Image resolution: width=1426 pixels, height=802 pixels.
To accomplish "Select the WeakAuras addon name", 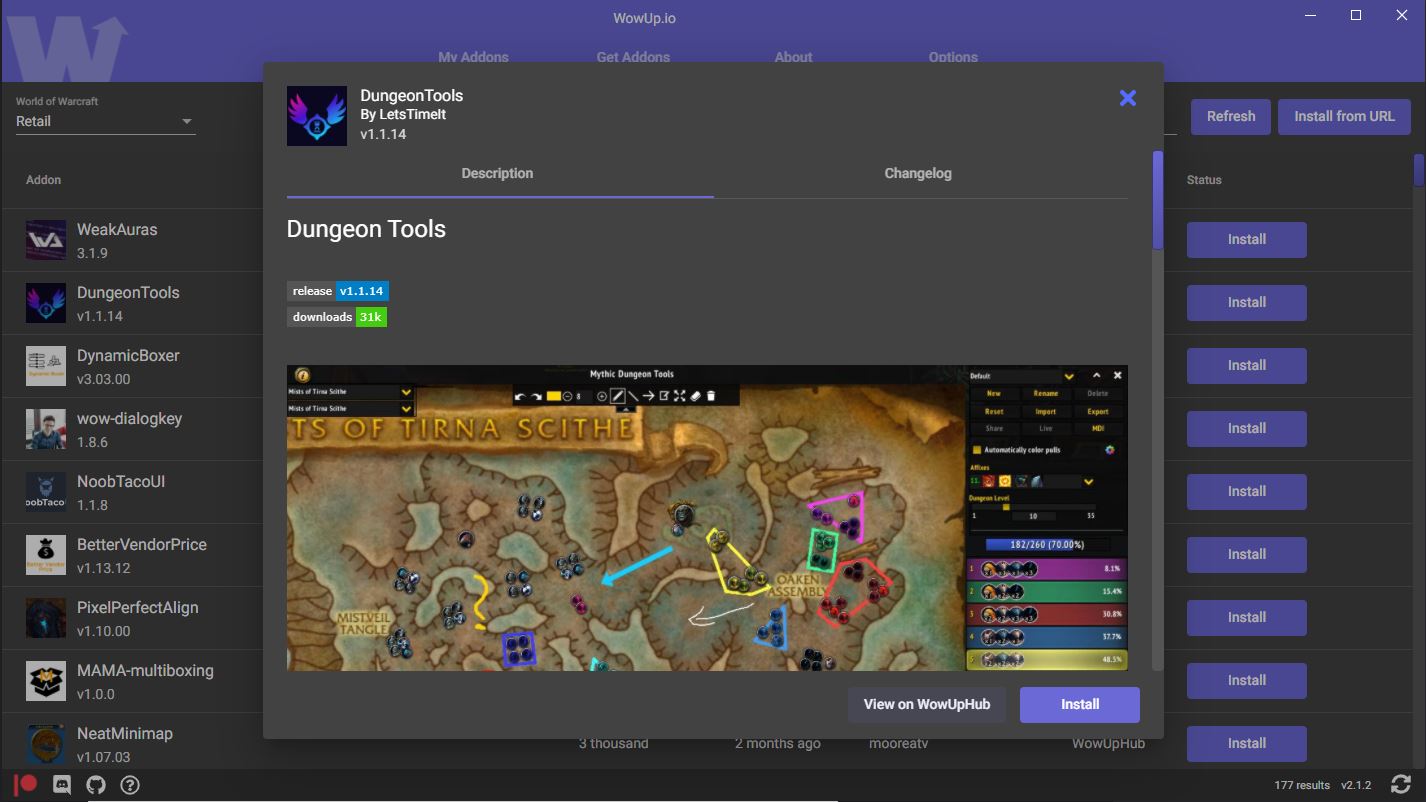I will [117, 229].
